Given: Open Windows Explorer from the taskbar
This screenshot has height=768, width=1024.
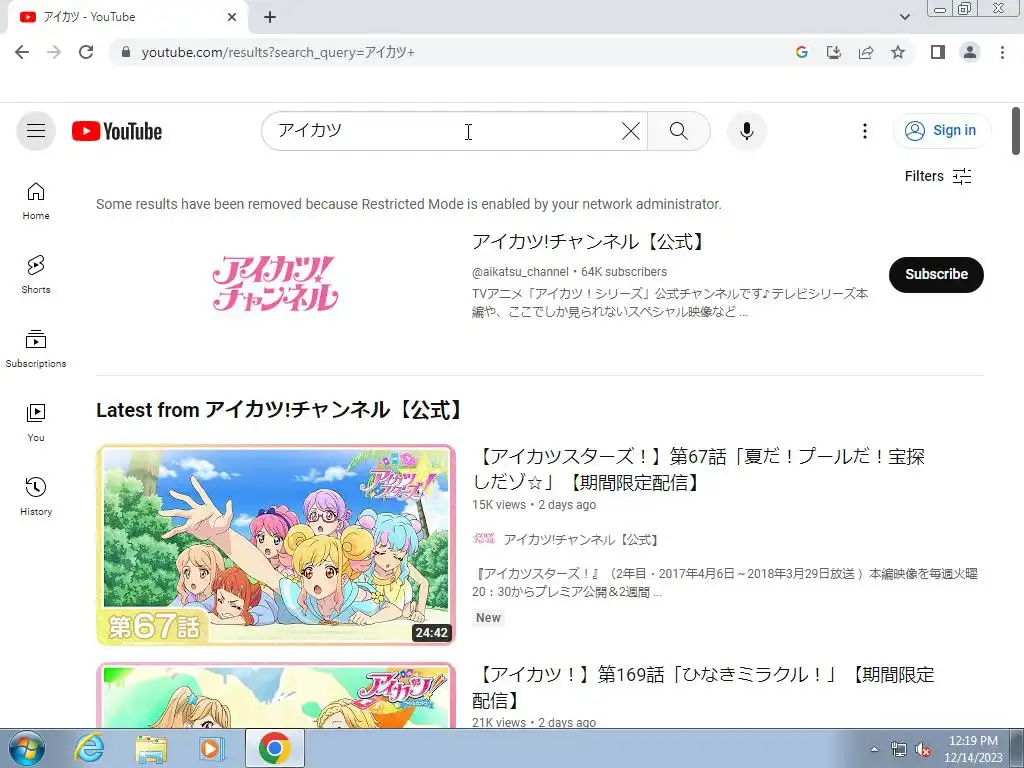Looking at the screenshot, I should pos(151,748).
